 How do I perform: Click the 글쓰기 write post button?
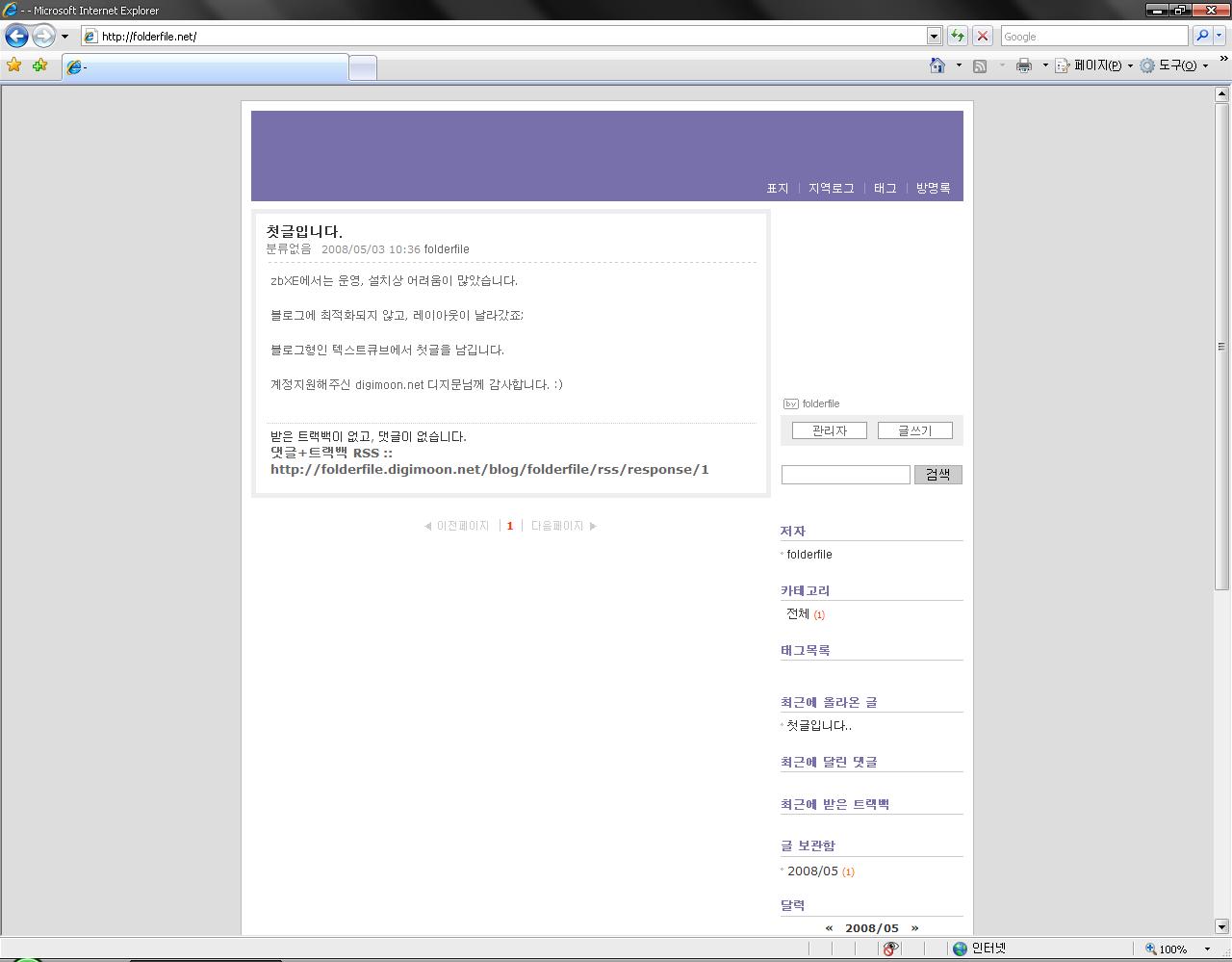coord(914,430)
